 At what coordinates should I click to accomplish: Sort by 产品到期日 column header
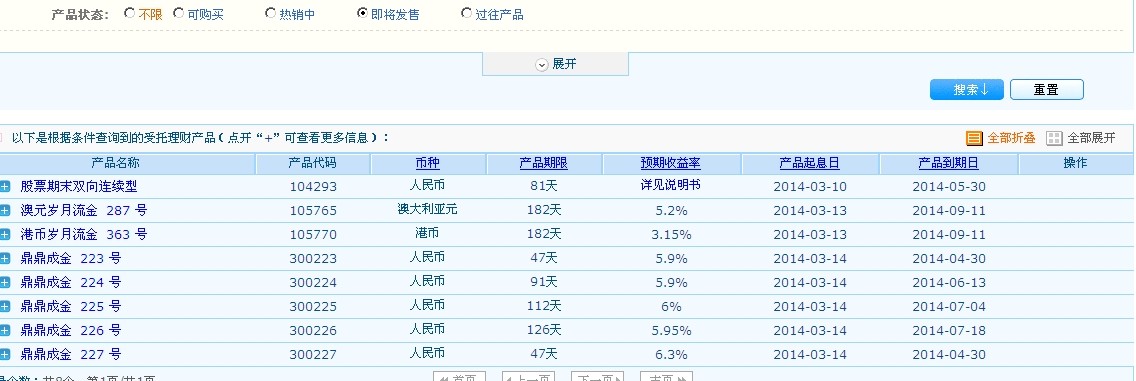[x=948, y=163]
